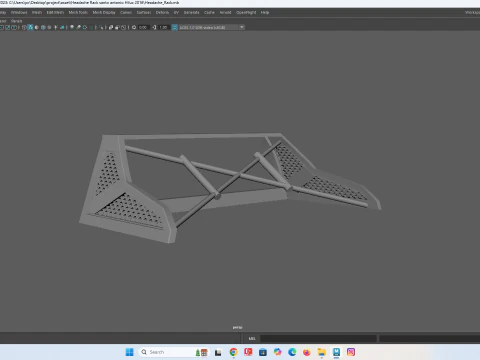
Task: Toggle Textured display icon
Action: pos(49,27)
